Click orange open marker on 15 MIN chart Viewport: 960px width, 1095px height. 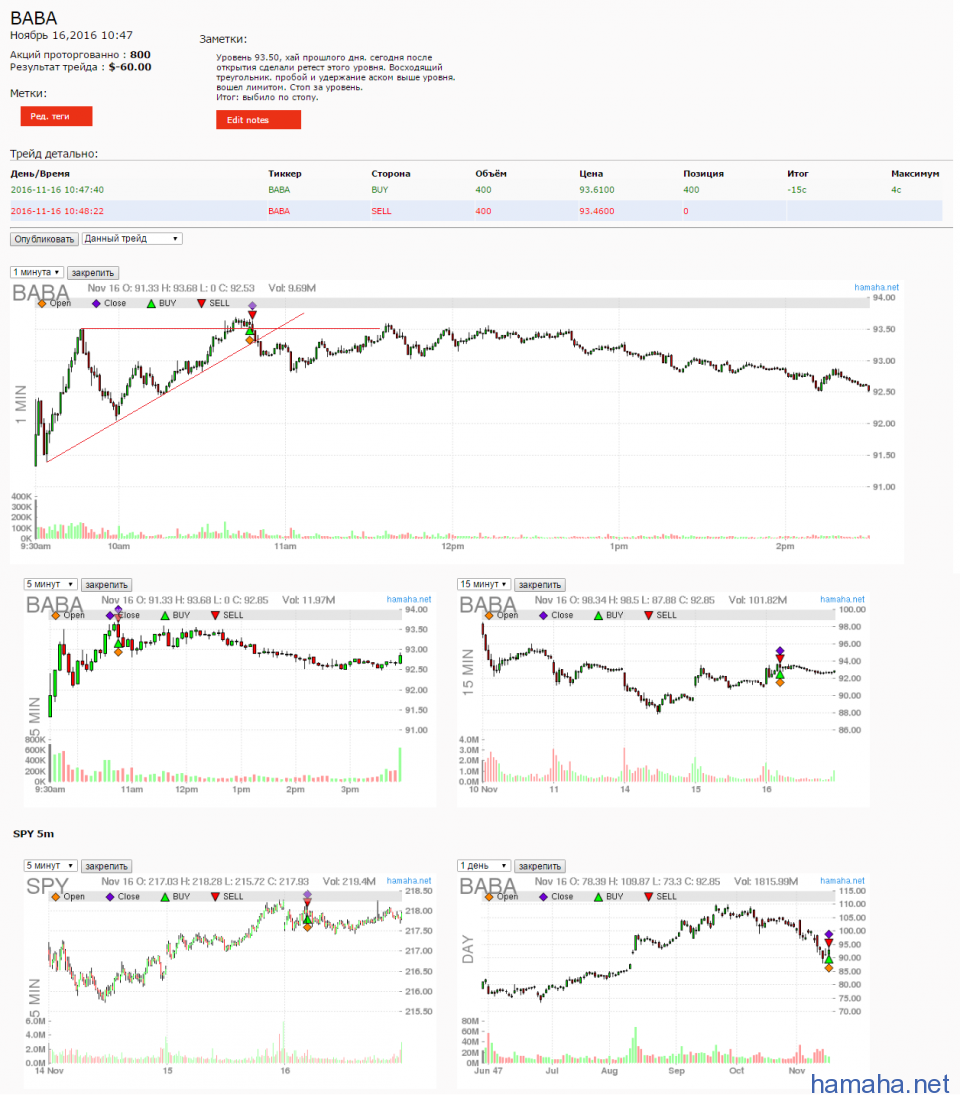pos(780,682)
